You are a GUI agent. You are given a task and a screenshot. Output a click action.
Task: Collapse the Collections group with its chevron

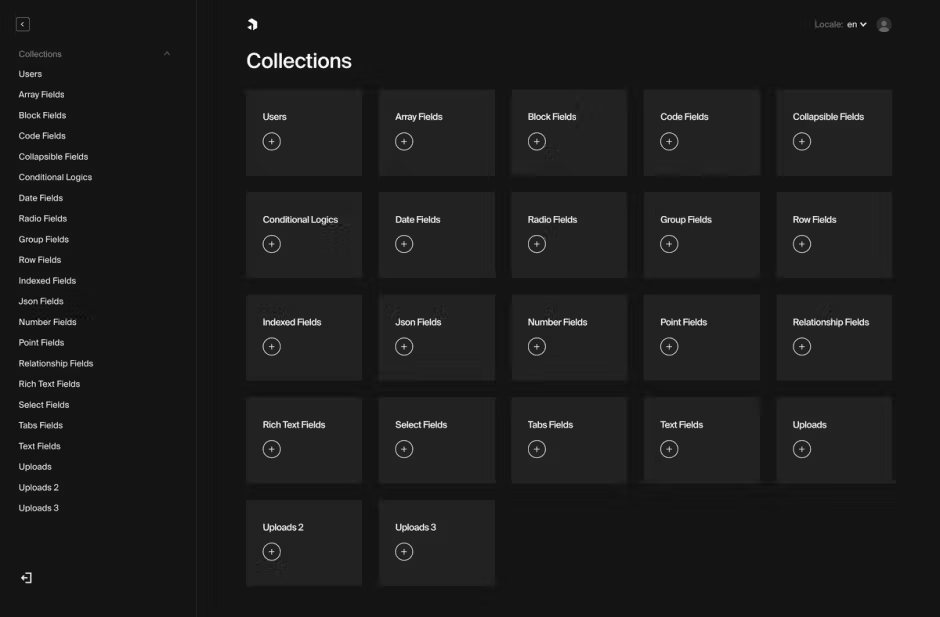coord(167,54)
